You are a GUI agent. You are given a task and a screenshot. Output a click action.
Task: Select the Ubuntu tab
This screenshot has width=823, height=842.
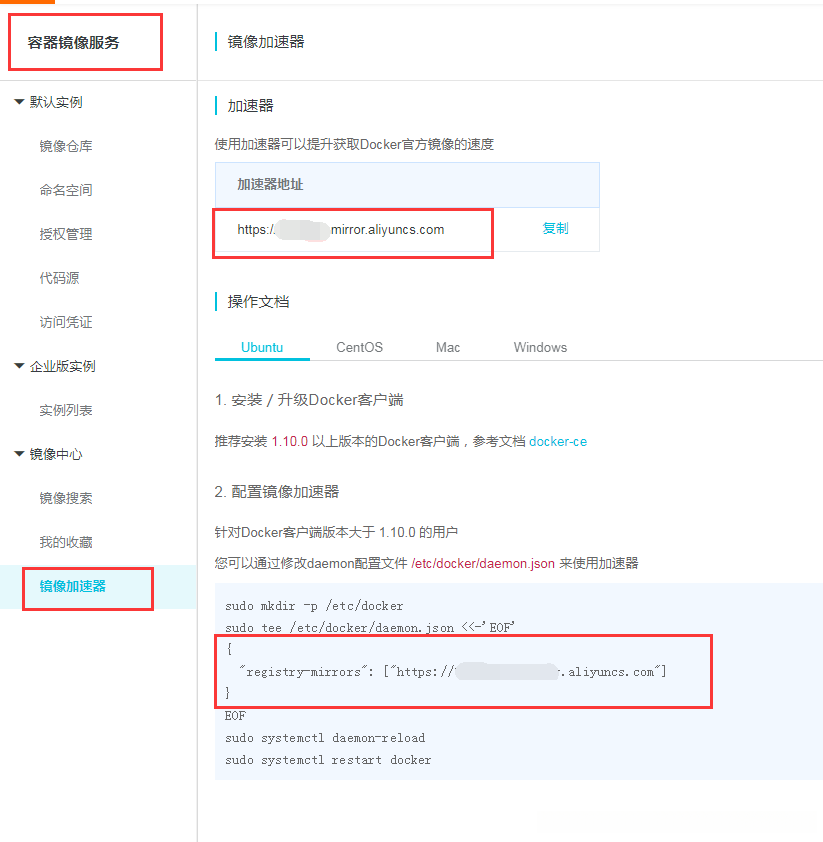(261, 347)
